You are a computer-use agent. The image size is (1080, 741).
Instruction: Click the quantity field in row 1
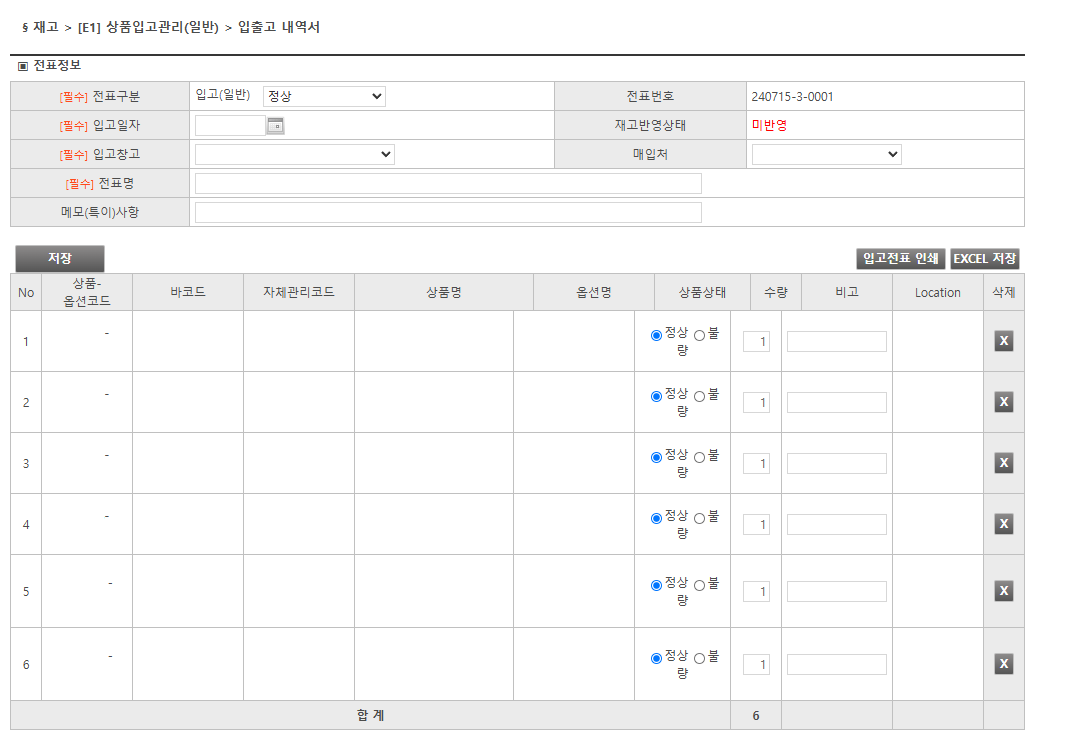(x=757, y=340)
